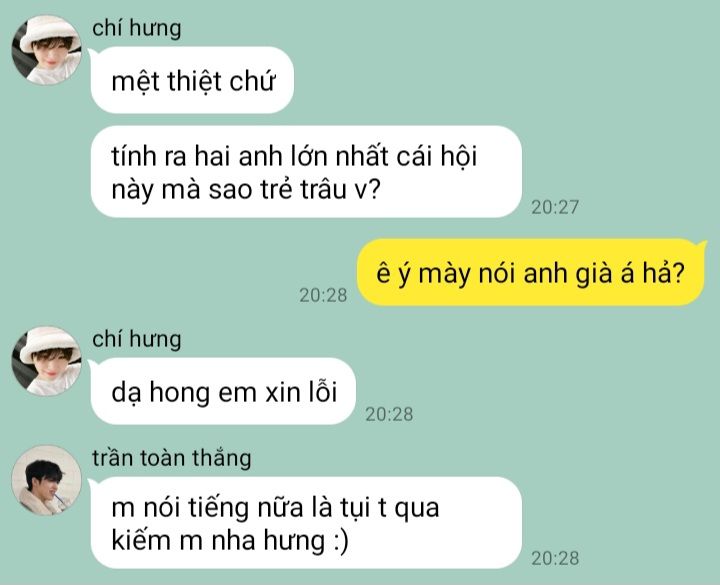Tap the yellow 'ê ý mày nói anh già á hả?' bubble
The height and width of the screenshot is (585, 720).
(531, 272)
